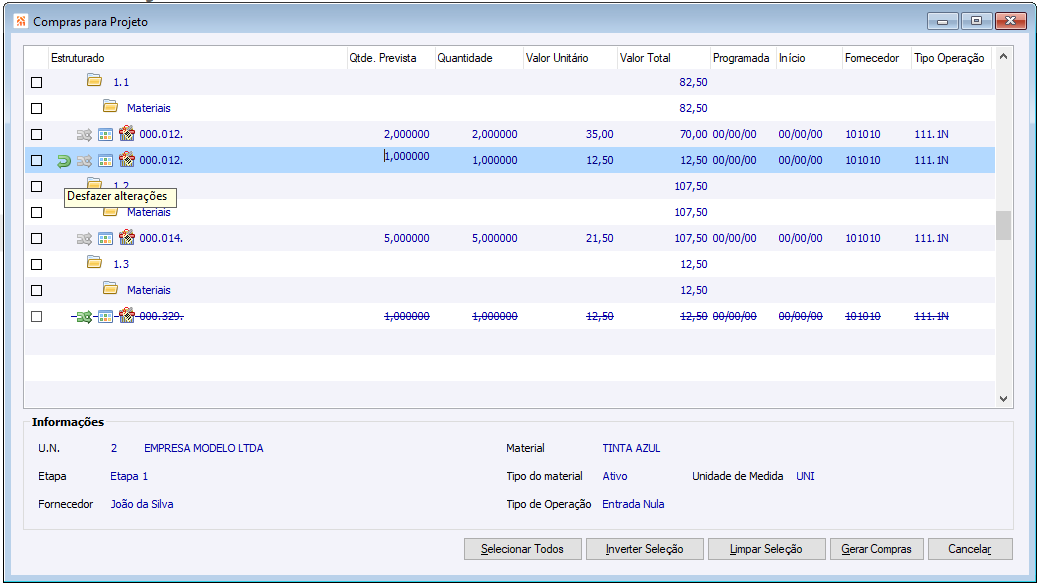Click the green undo arrow on the highlighted row
Viewport: 1039px width, 585px height.
pyautogui.click(x=64, y=160)
